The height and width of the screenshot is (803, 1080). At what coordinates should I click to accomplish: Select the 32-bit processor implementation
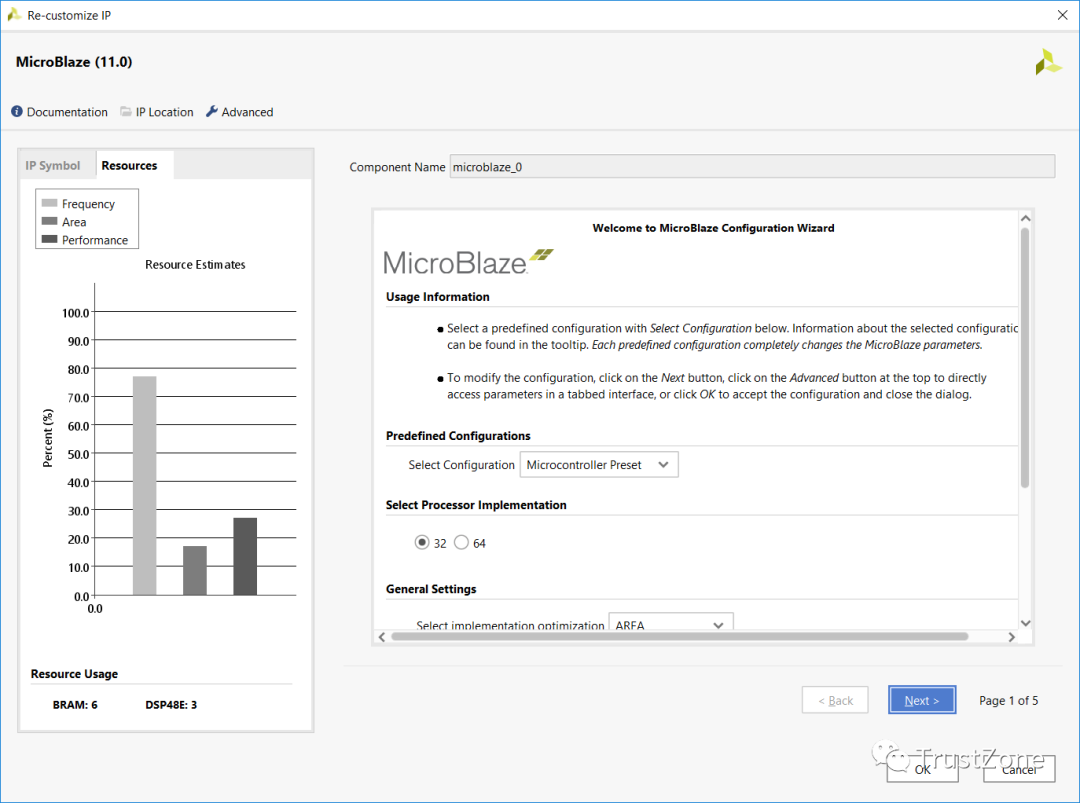click(x=422, y=543)
